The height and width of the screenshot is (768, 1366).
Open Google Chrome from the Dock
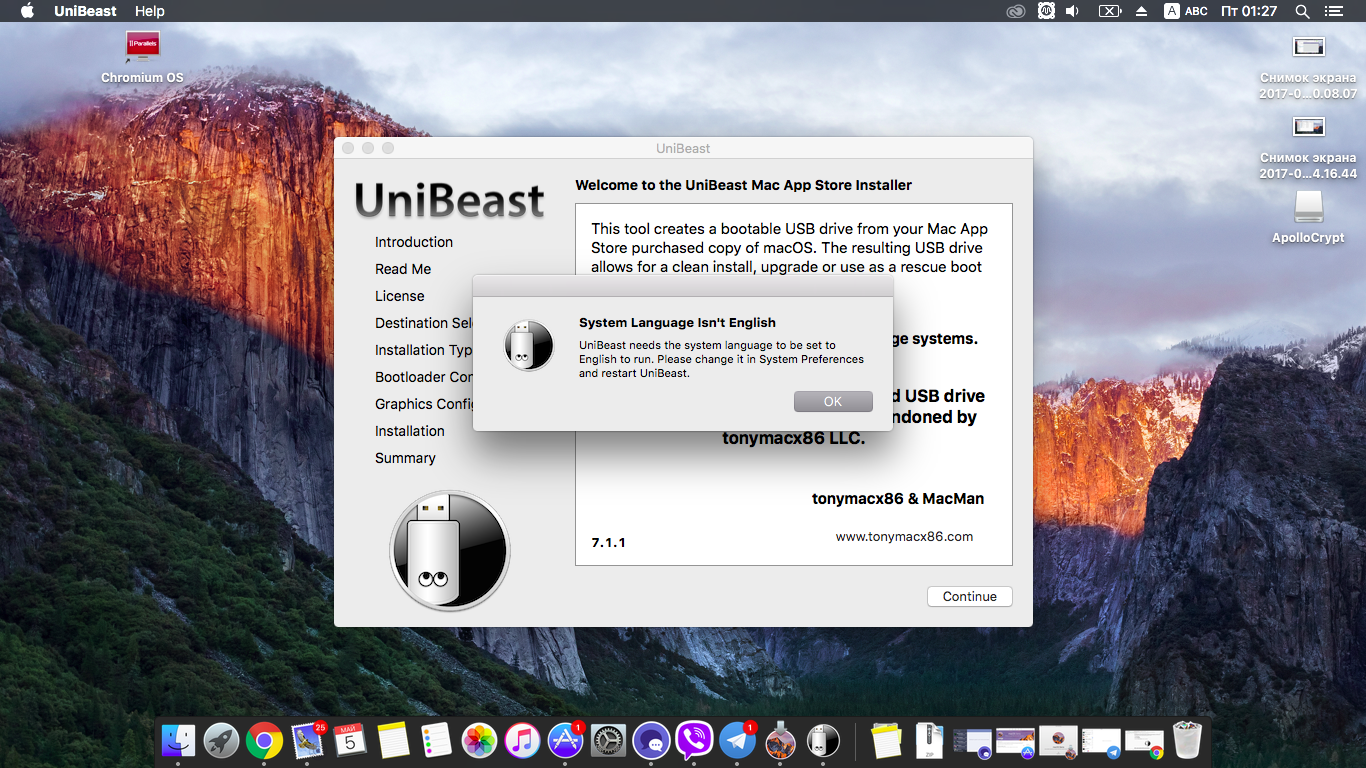(x=264, y=740)
